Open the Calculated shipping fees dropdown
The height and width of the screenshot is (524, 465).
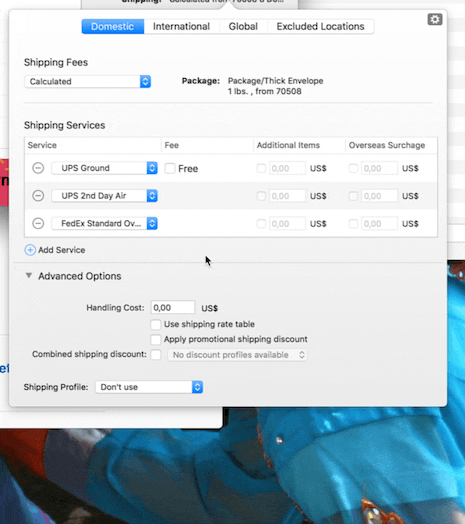tap(88, 82)
